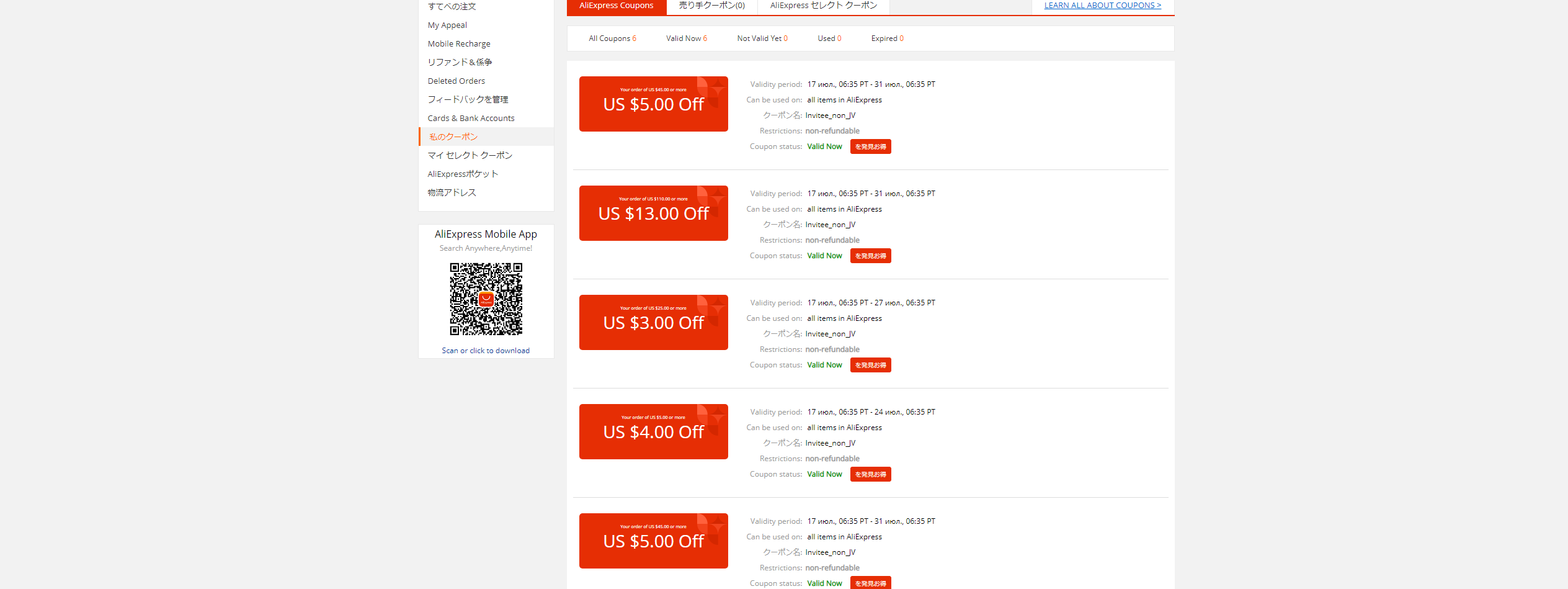
Task: Filter by Valid Now 6
Action: [687, 38]
